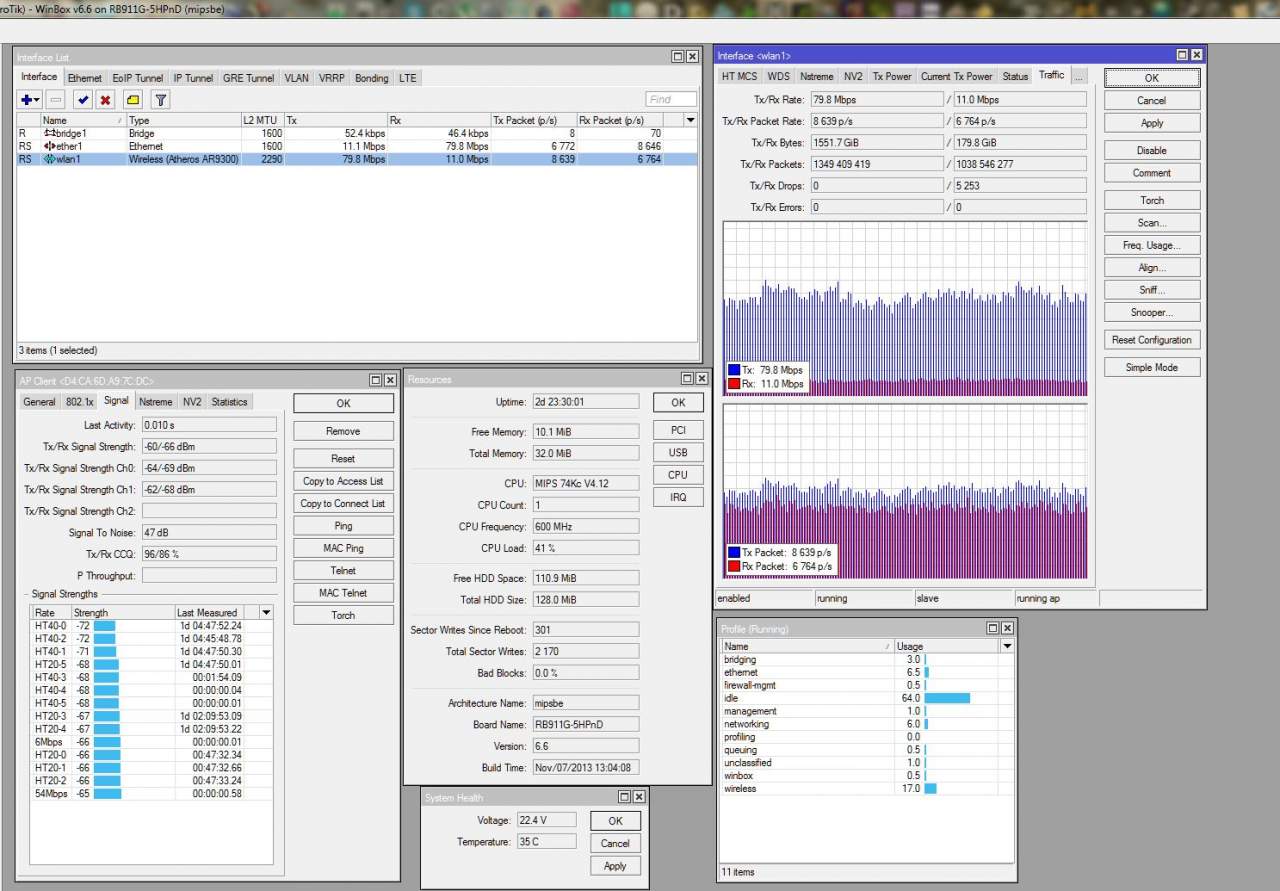Image resolution: width=1280 pixels, height=891 pixels.
Task: Open the funnel Filter icon in Interface List
Action: click(159, 100)
